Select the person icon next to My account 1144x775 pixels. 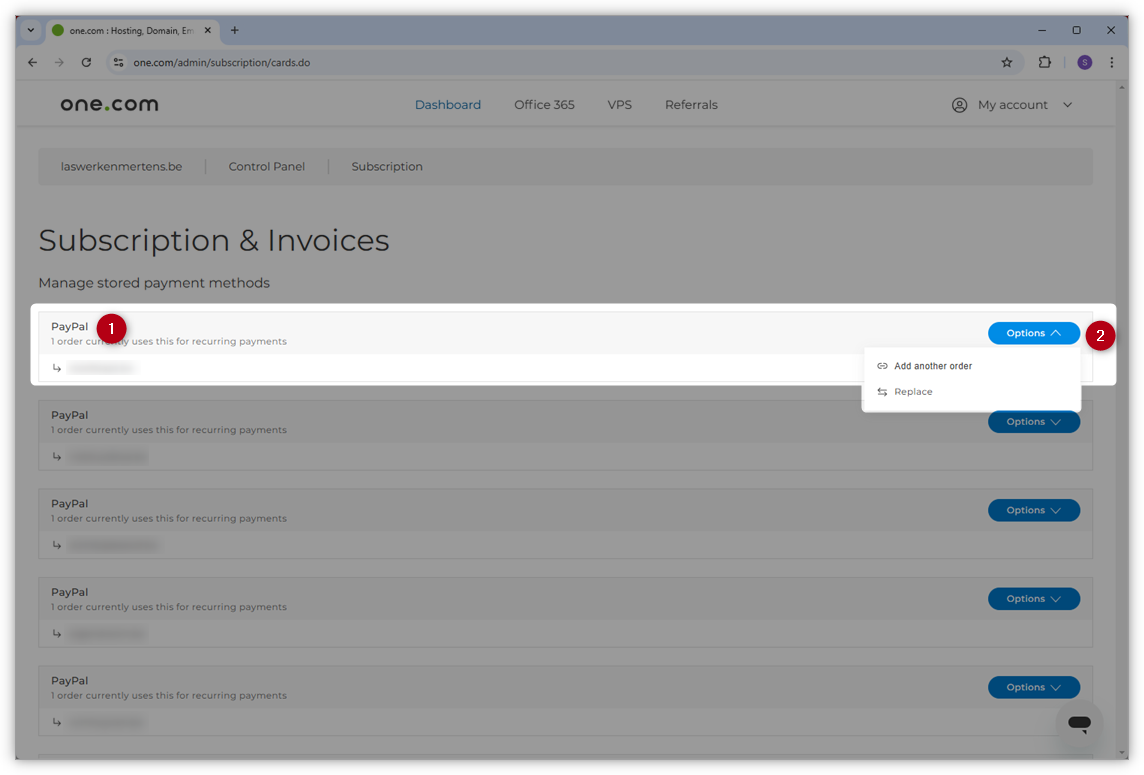(959, 104)
